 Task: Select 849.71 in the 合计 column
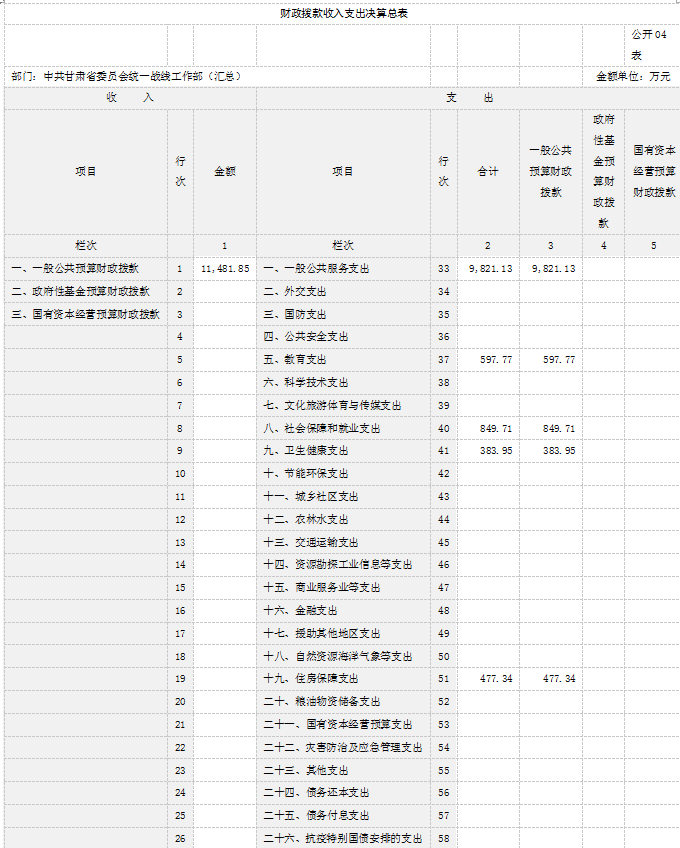496,428
